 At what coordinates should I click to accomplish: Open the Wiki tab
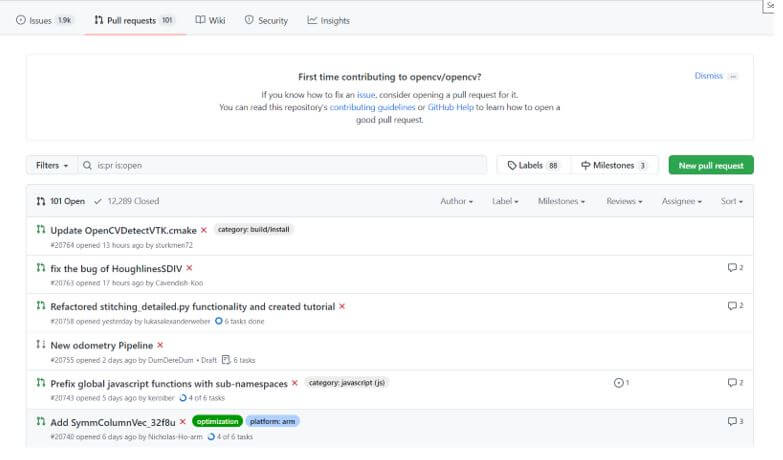[210, 20]
